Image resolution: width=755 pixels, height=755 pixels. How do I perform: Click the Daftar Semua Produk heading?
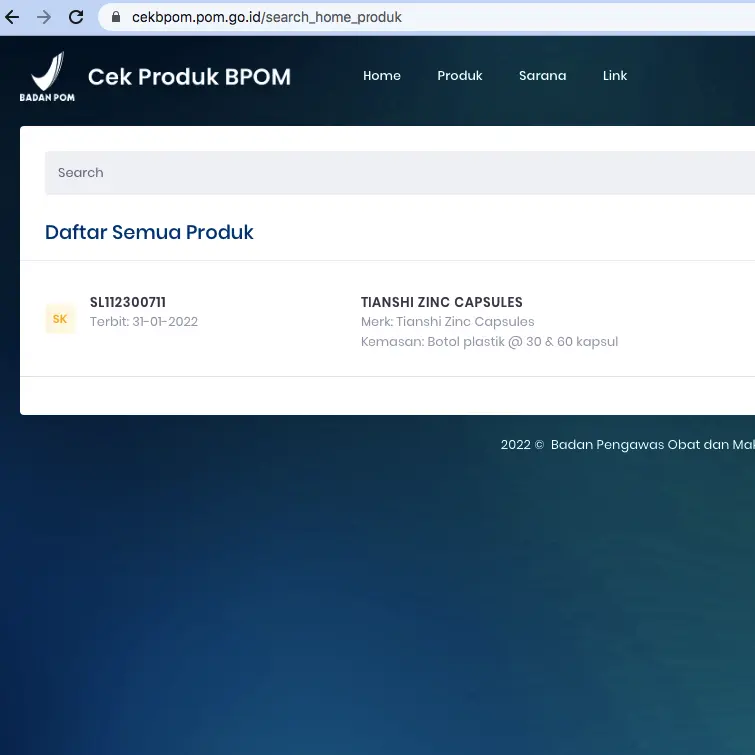pyautogui.click(x=149, y=232)
